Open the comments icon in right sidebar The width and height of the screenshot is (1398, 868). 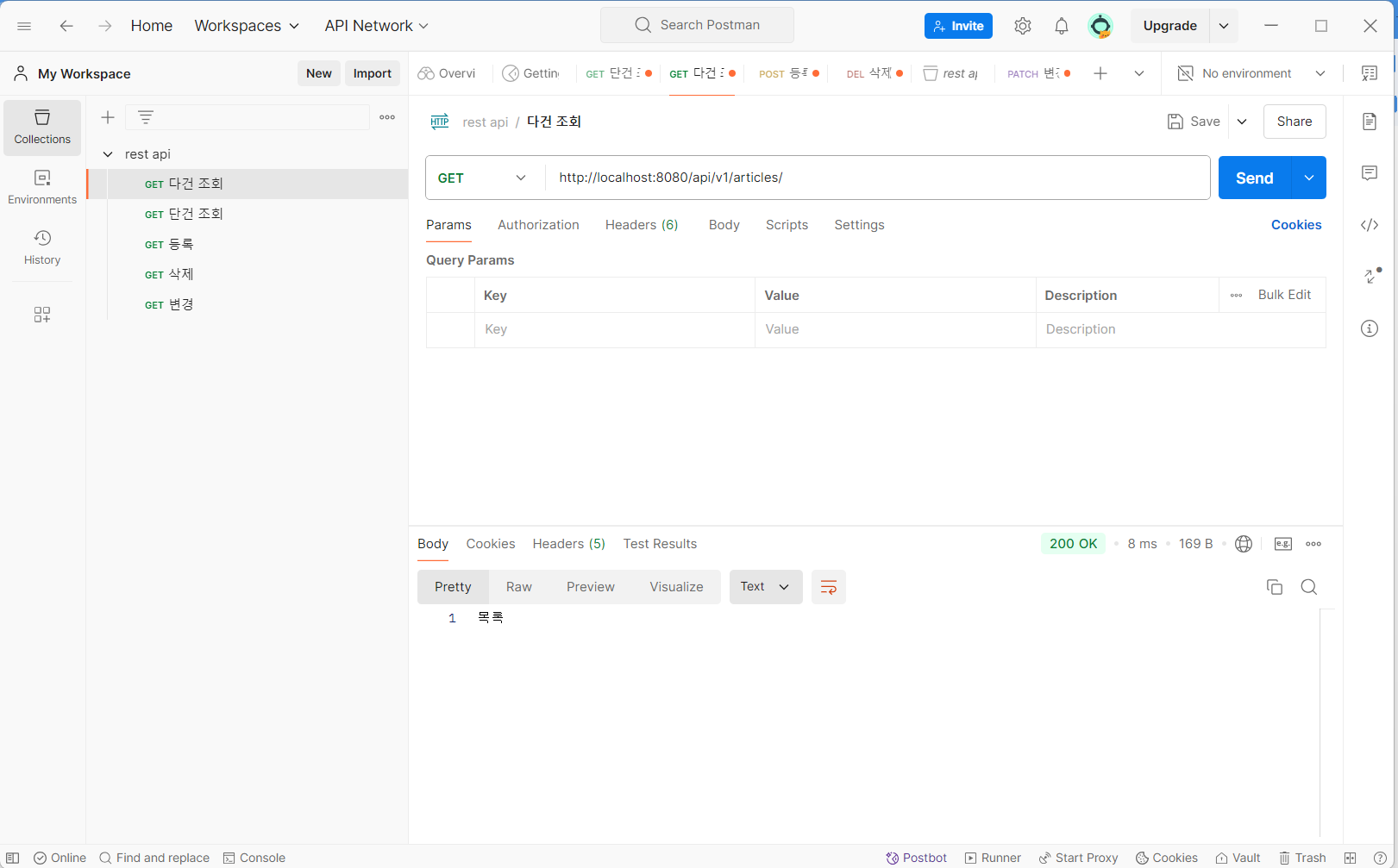pos(1370,173)
